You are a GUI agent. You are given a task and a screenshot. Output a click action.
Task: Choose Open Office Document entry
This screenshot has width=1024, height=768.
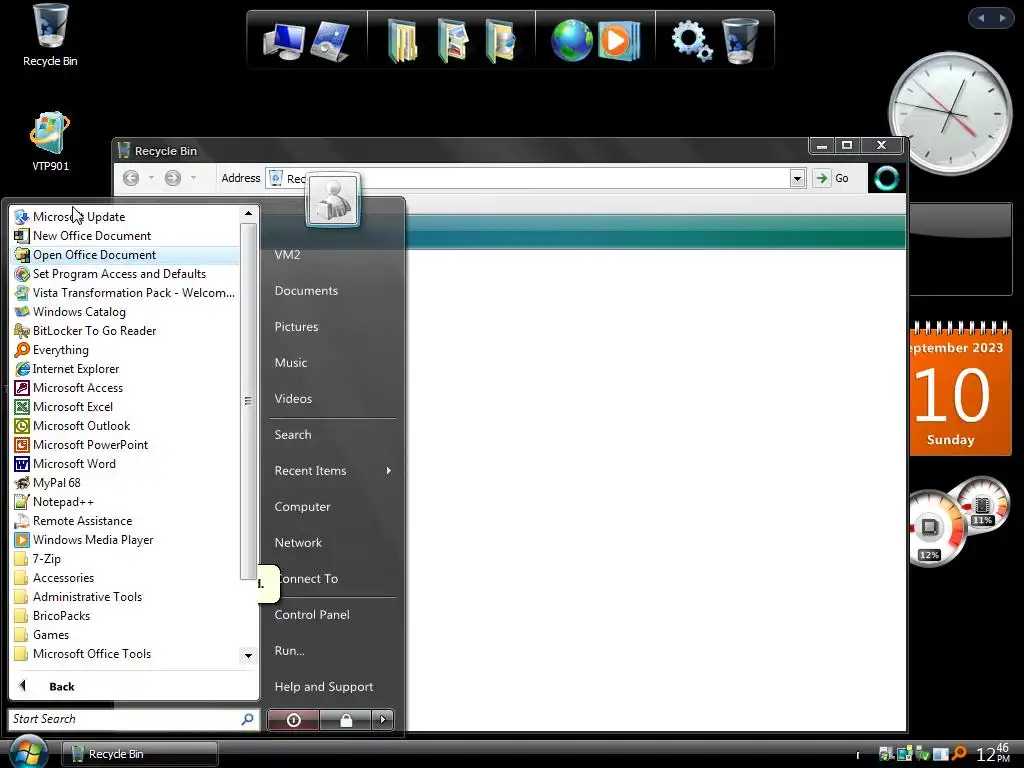pyautogui.click(x=126, y=255)
